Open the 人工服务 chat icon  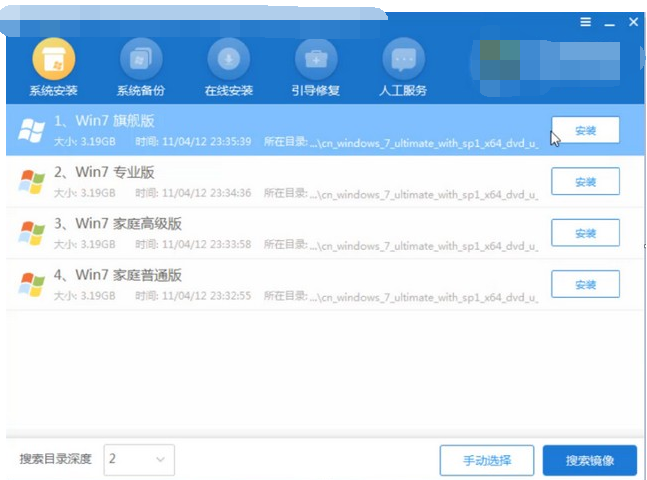tap(404, 59)
